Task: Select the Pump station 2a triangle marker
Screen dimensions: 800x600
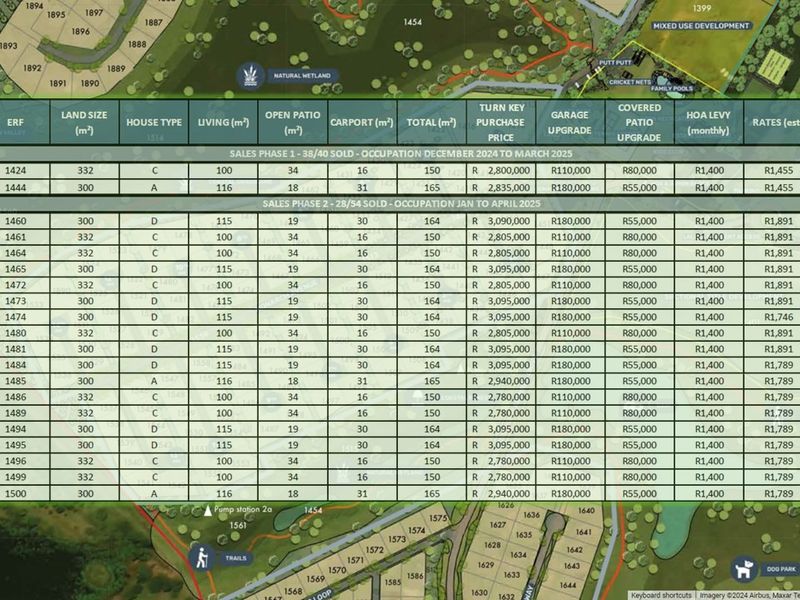Action: click(x=208, y=510)
